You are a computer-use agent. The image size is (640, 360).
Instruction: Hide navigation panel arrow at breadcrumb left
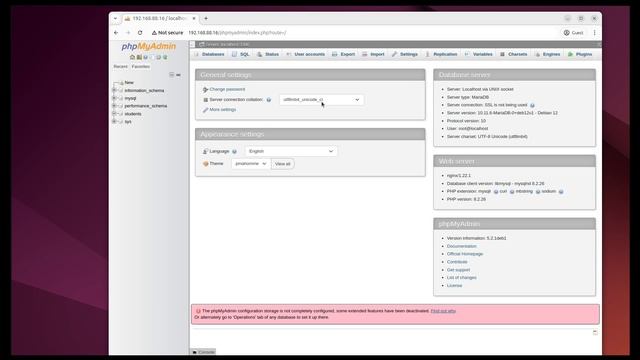pyautogui.click(x=192, y=44)
